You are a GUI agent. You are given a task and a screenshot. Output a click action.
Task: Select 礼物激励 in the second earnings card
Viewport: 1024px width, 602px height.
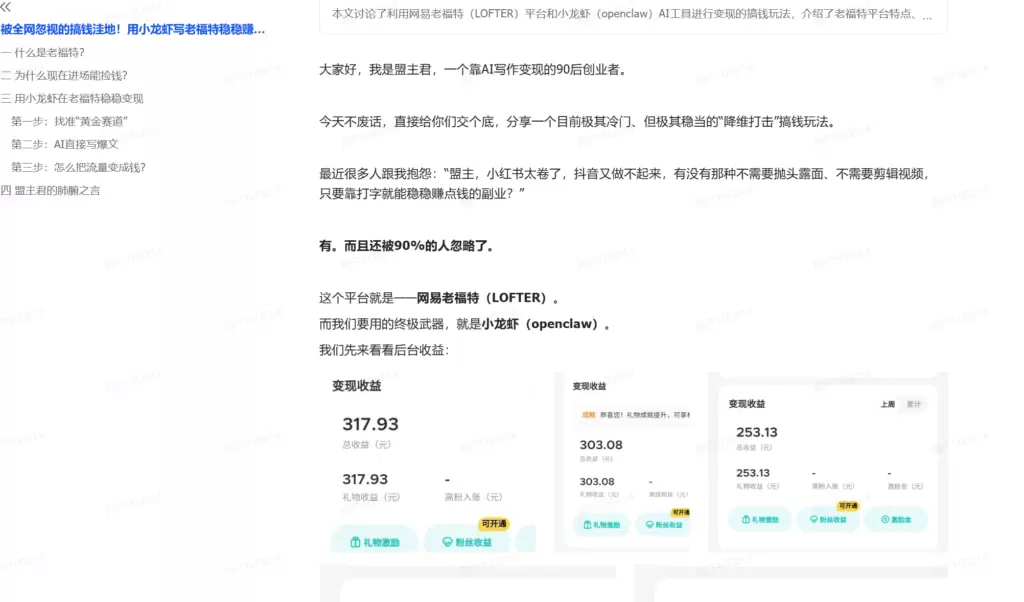[x=602, y=522]
